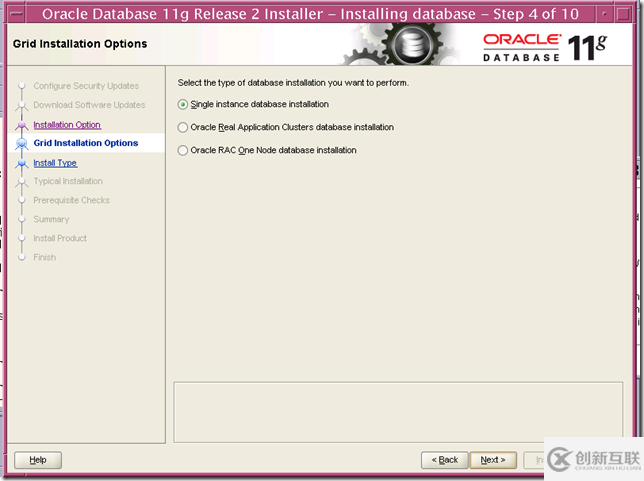The height and width of the screenshot is (481, 644).
Task: Select Oracle RAC One Node database installation
Action: (x=267, y=150)
